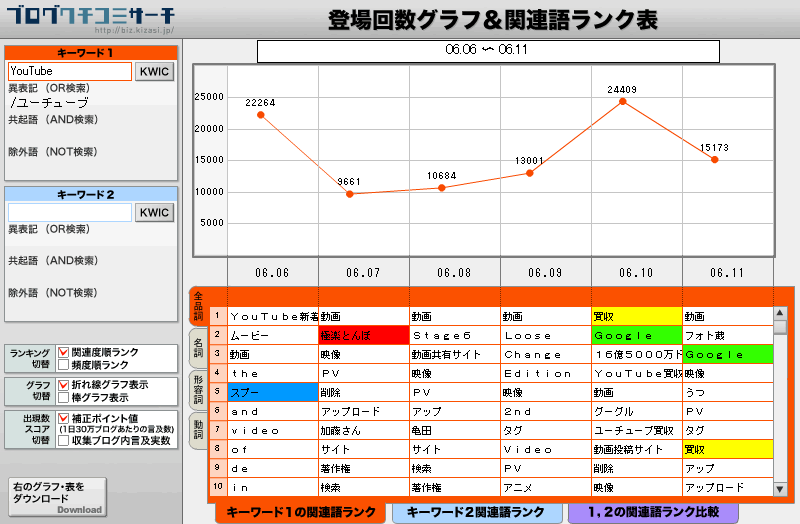Click the 24409 data point on the graph
800x524 pixels.
(x=622, y=101)
